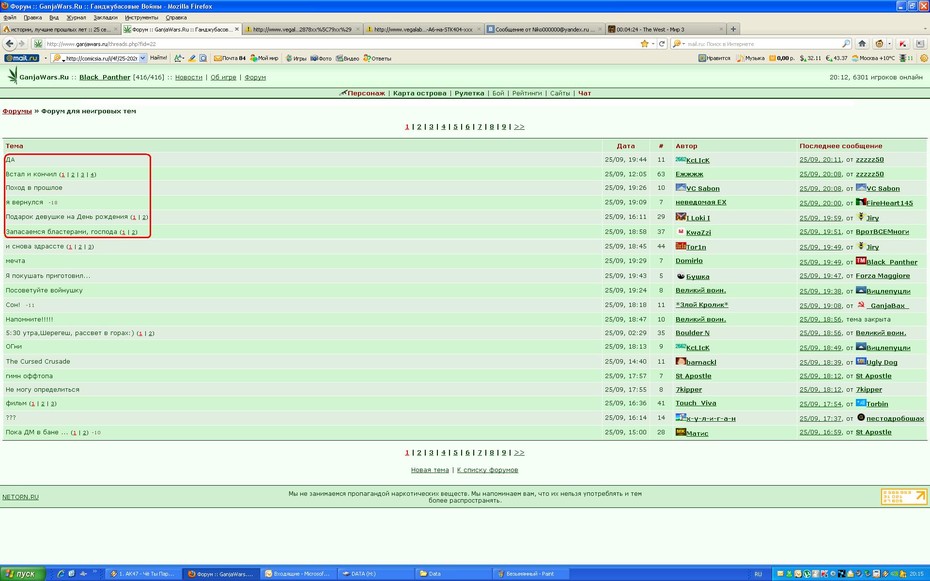
Task: Click the Kaspersky icon in browser toolbar
Action: pyautogui.click(x=903, y=44)
